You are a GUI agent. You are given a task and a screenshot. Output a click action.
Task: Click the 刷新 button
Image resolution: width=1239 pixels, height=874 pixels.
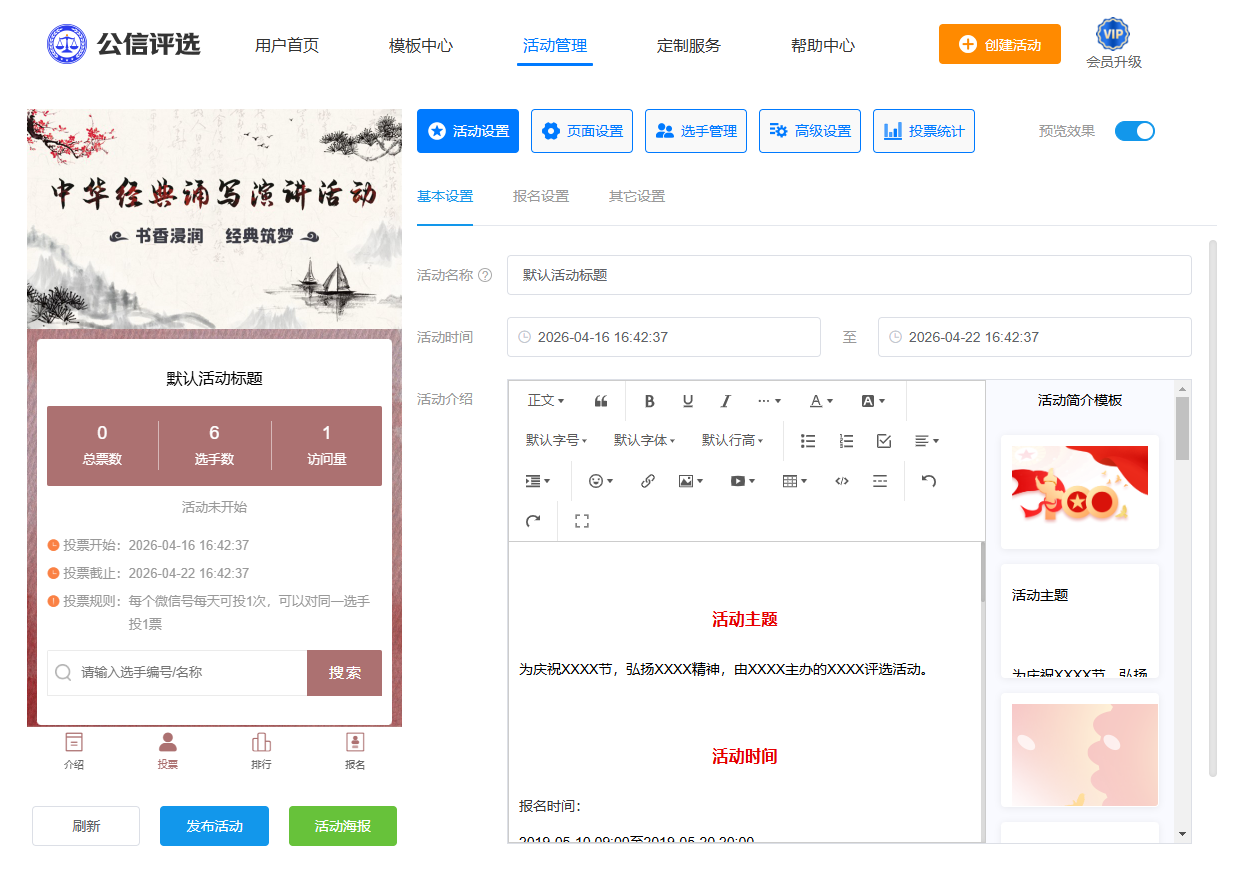86,826
